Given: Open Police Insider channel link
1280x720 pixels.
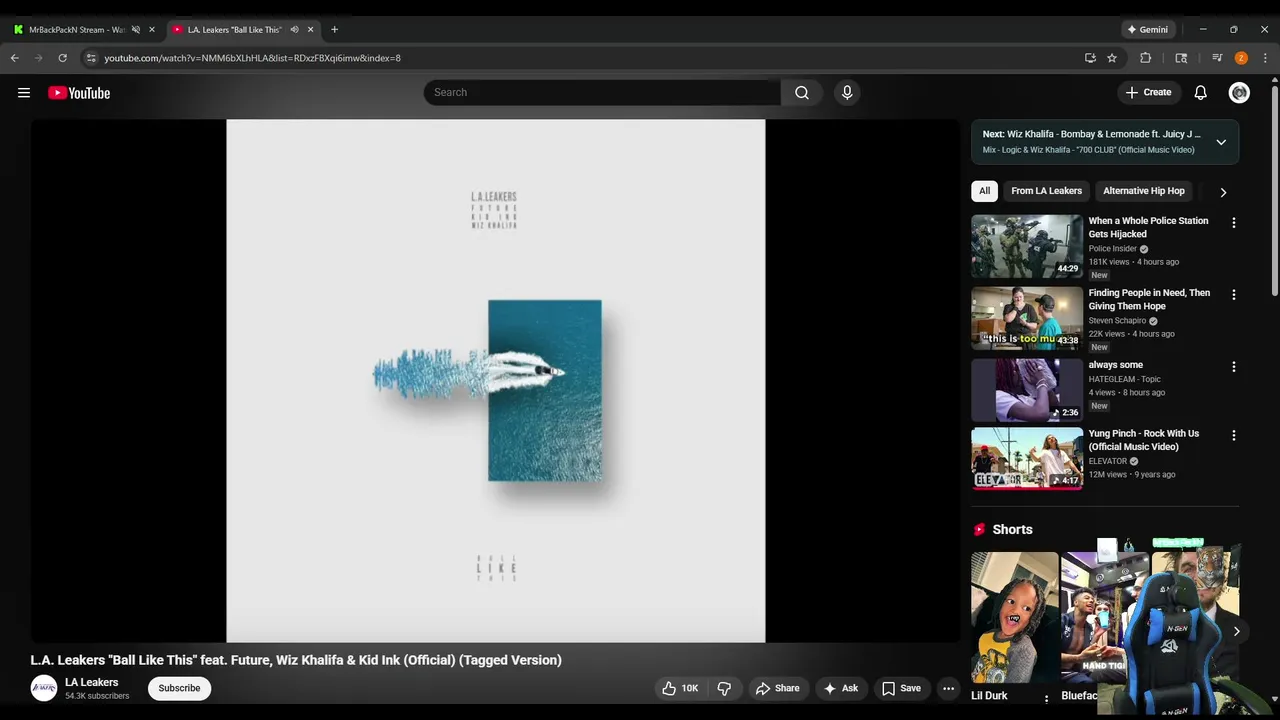Looking at the screenshot, I should tap(1112, 249).
